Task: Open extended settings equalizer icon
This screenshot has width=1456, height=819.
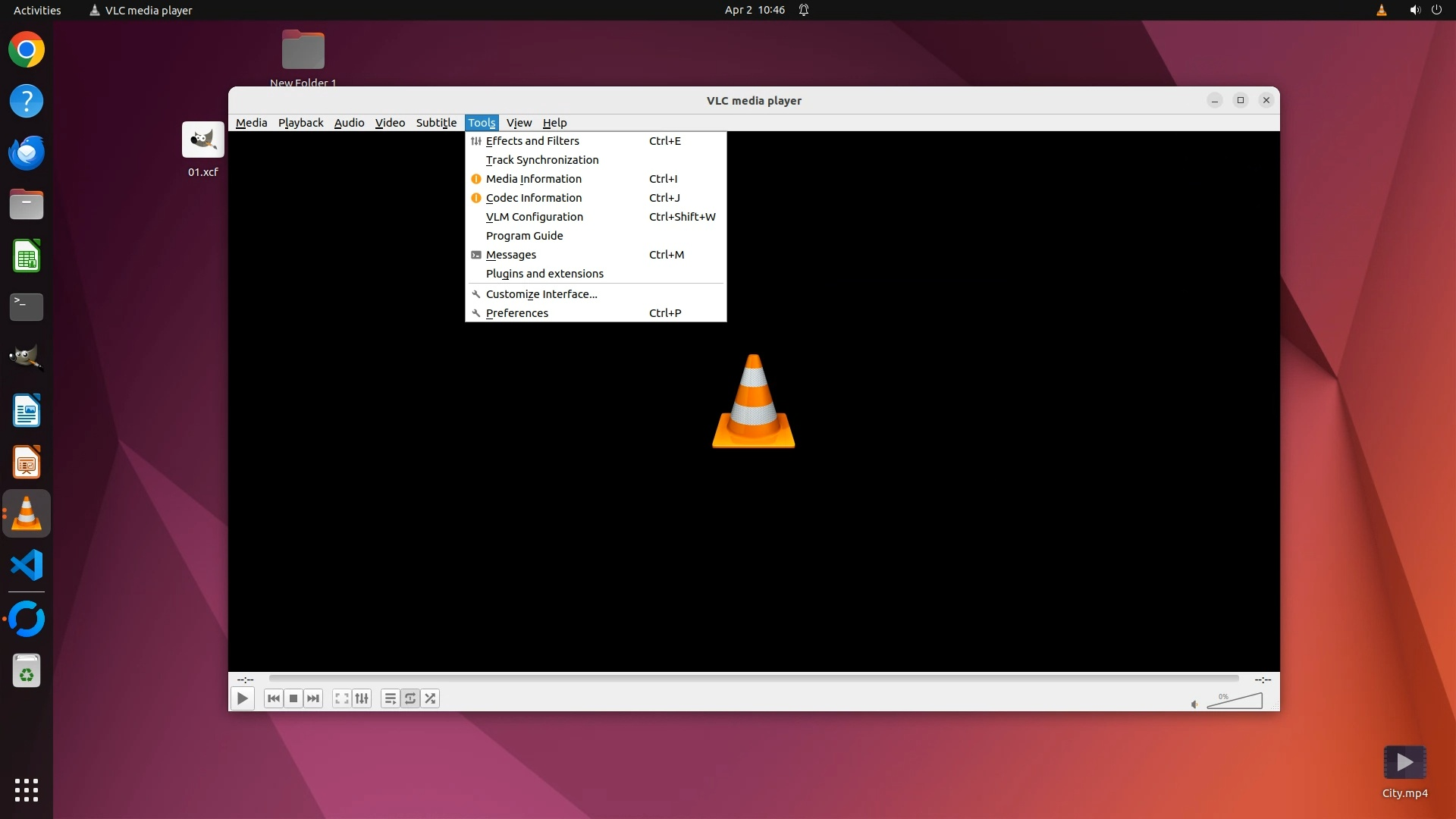Action: point(362,698)
